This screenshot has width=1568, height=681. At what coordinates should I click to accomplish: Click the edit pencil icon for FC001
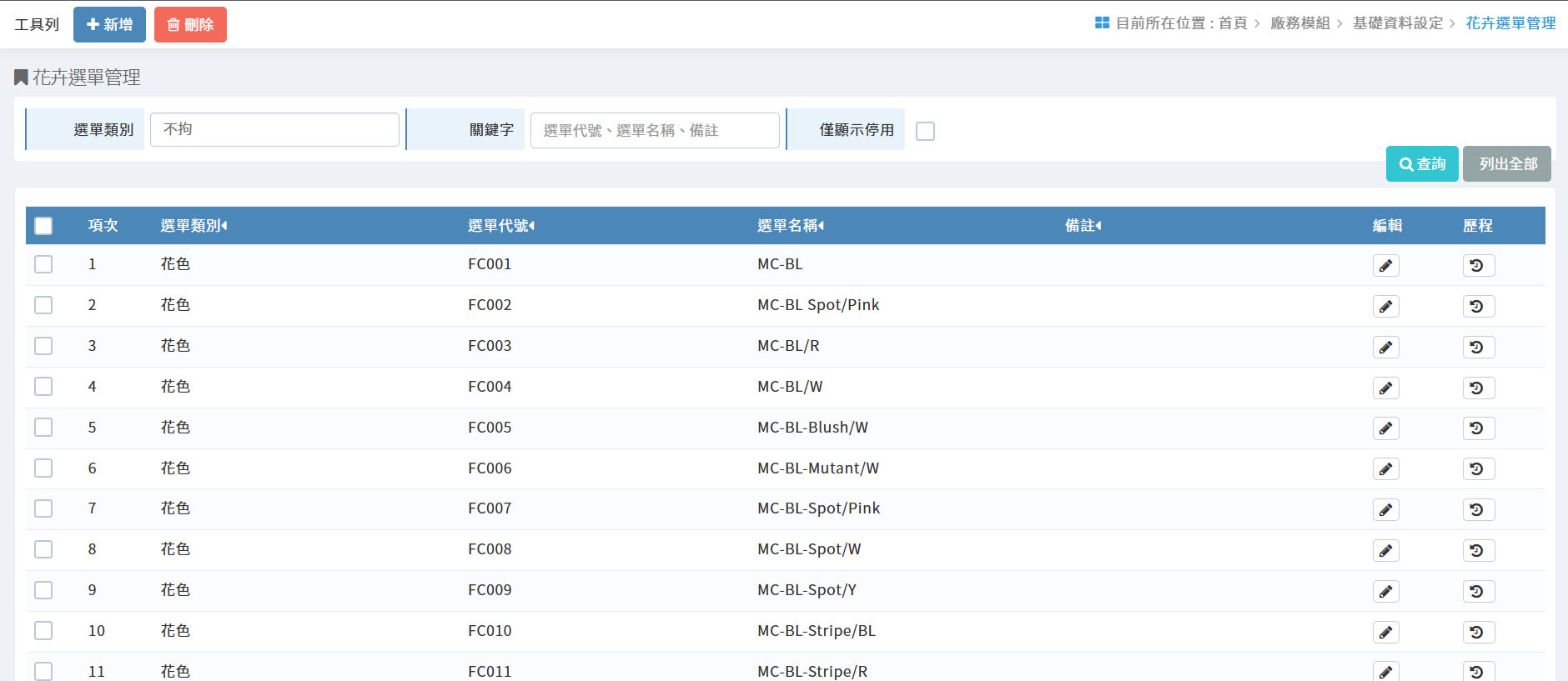(x=1385, y=266)
